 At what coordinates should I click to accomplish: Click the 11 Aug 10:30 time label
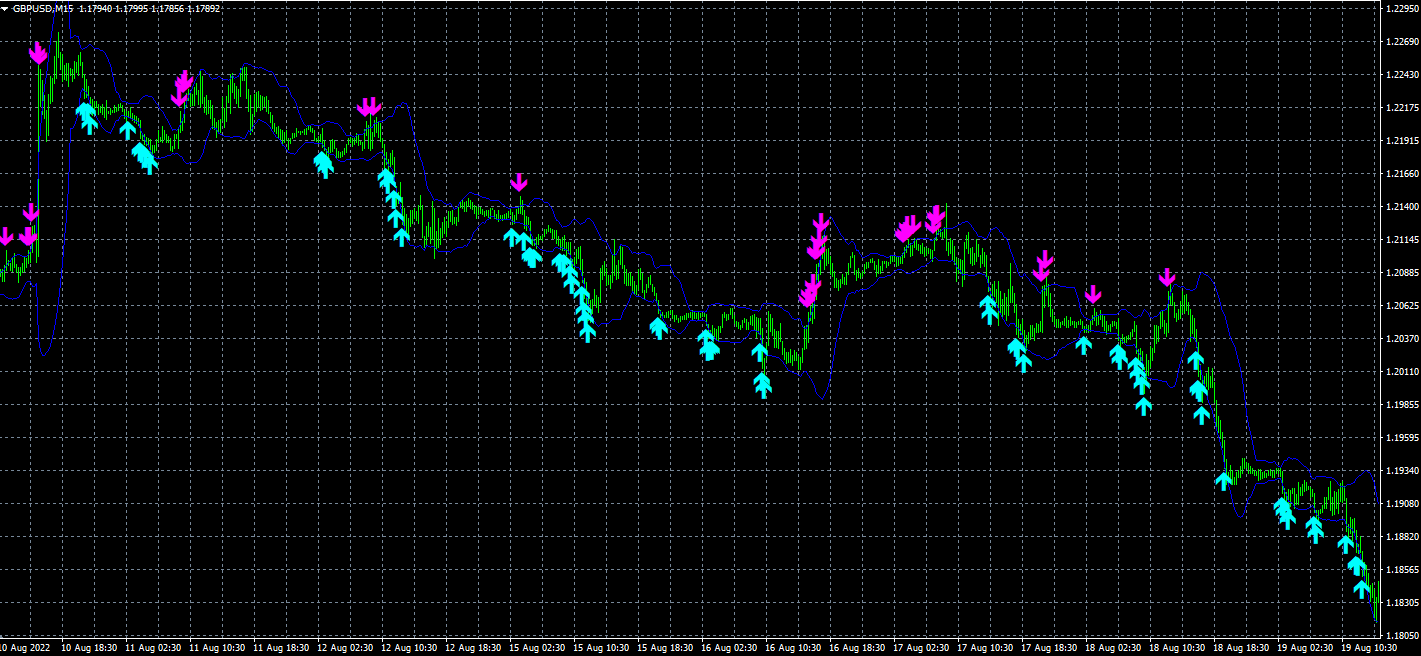(217, 648)
